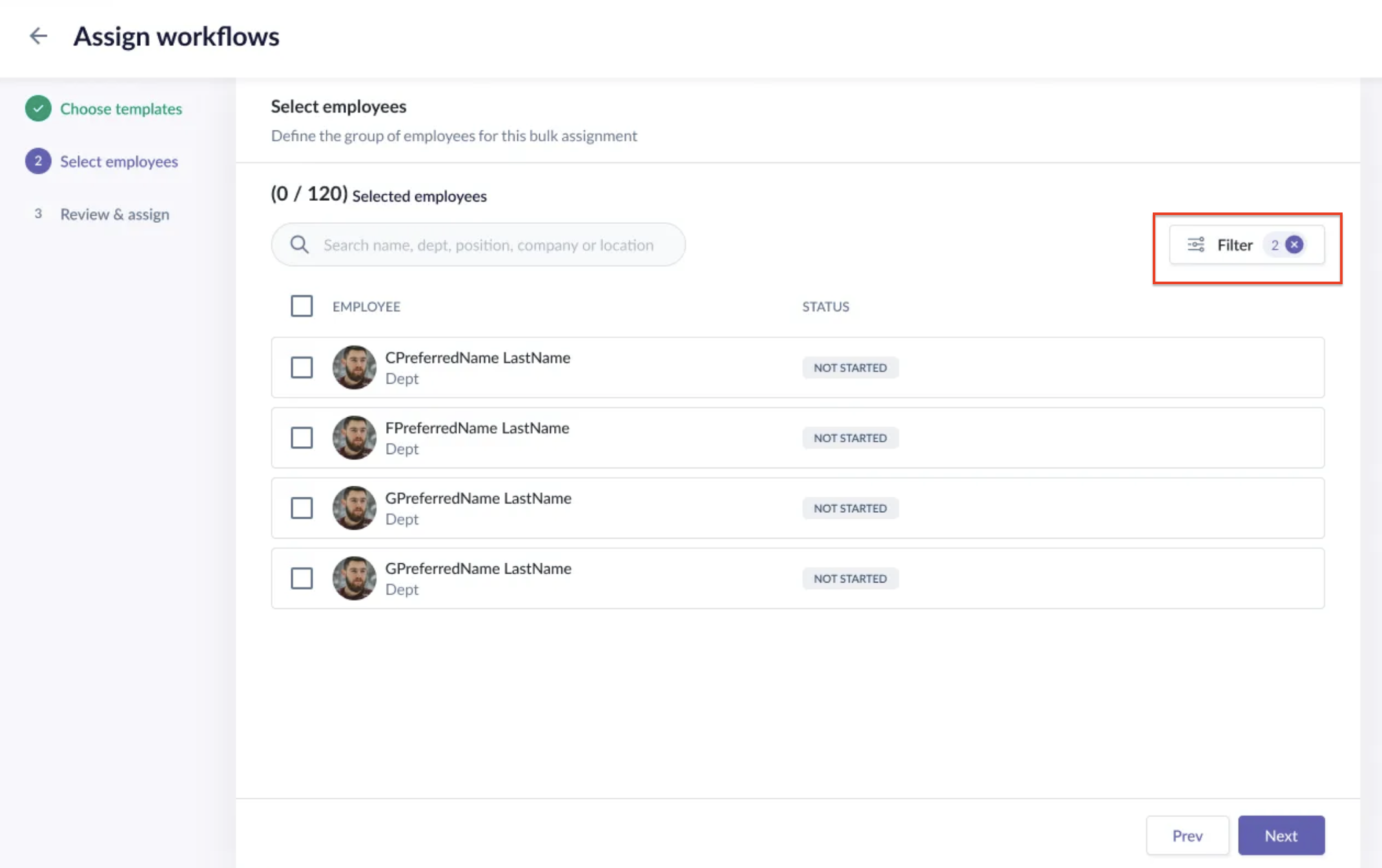Click FPreferredName LastName's avatar photo

click(x=354, y=438)
